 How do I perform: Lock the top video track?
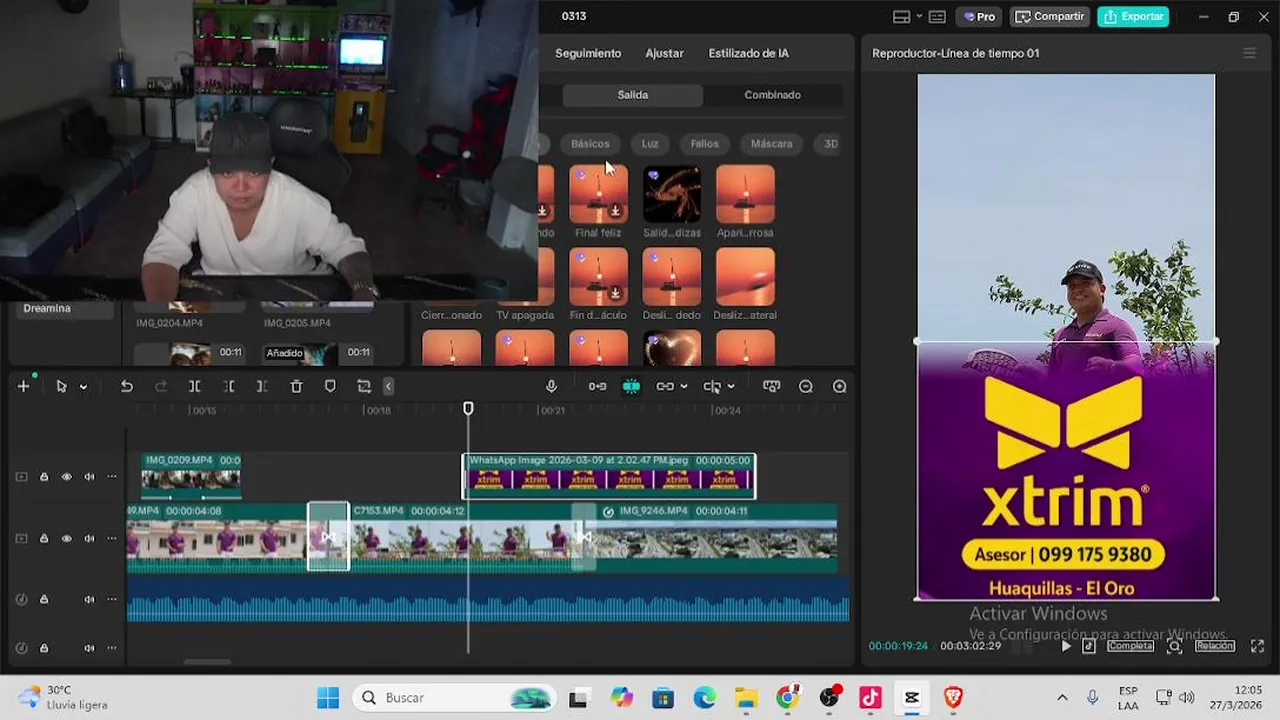(44, 477)
